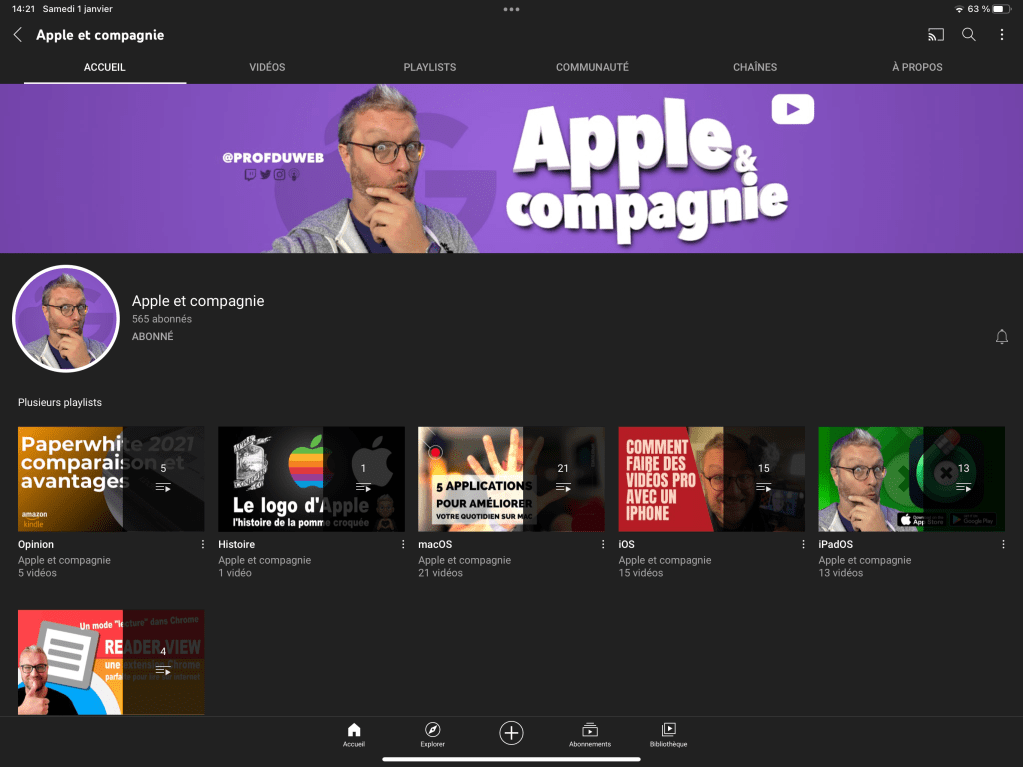Switch to the VIDÉOS tab
The width and height of the screenshot is (1023, 767).
coord(267,67)
